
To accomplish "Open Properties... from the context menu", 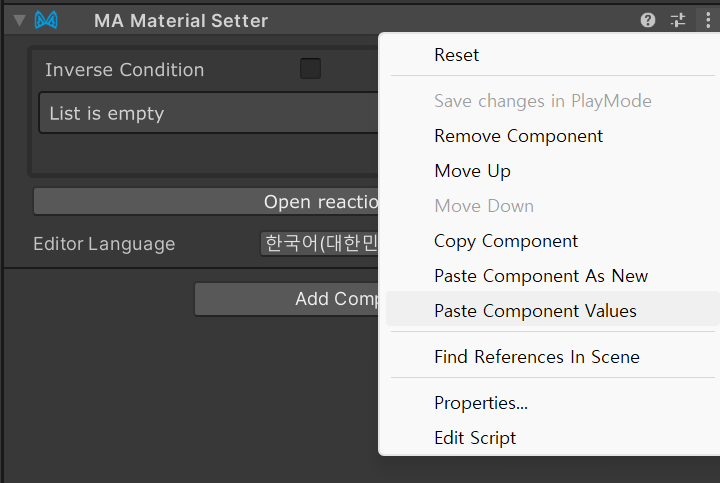I will [551, 403].
